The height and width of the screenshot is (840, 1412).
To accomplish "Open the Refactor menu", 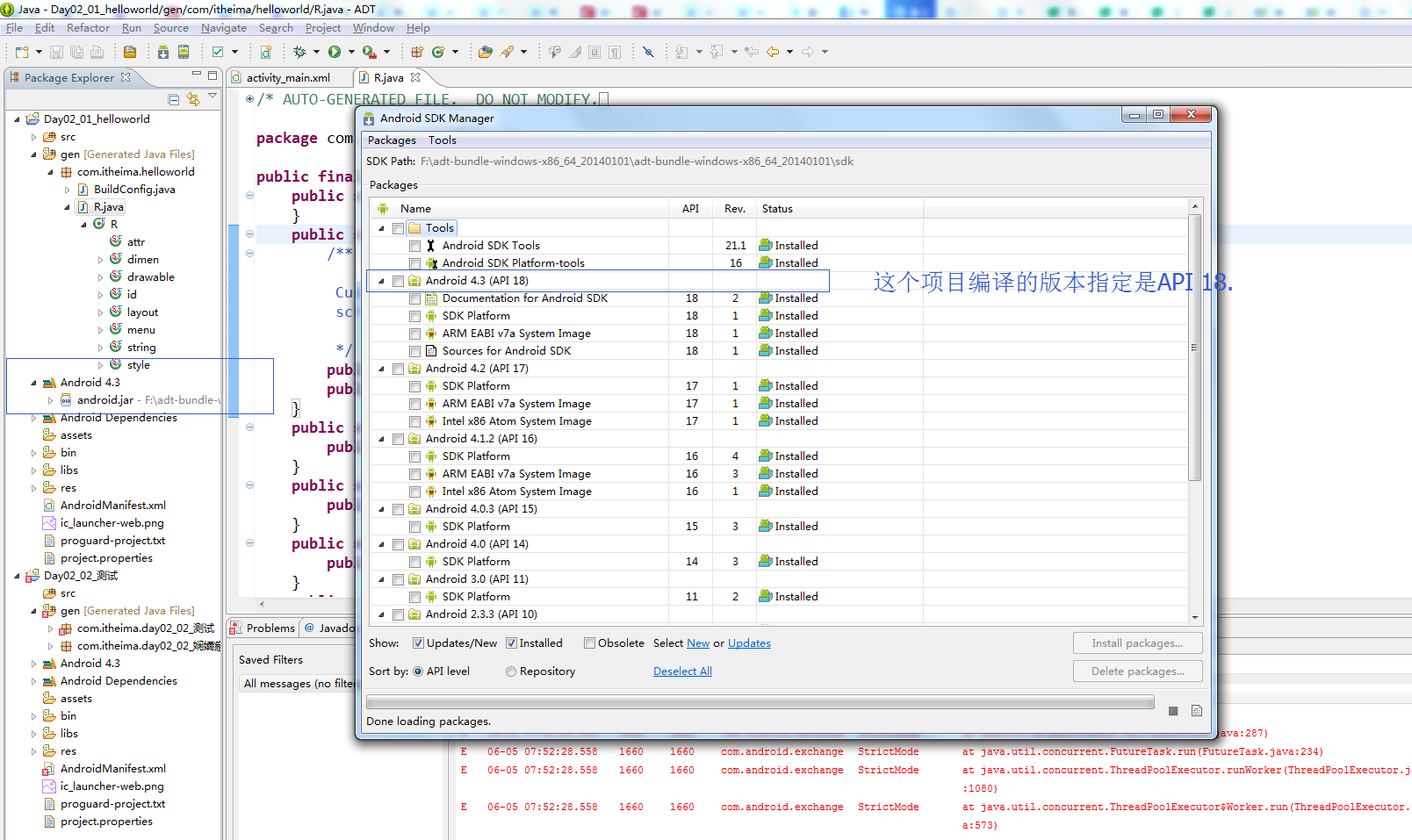I will (x=88, y=28).
